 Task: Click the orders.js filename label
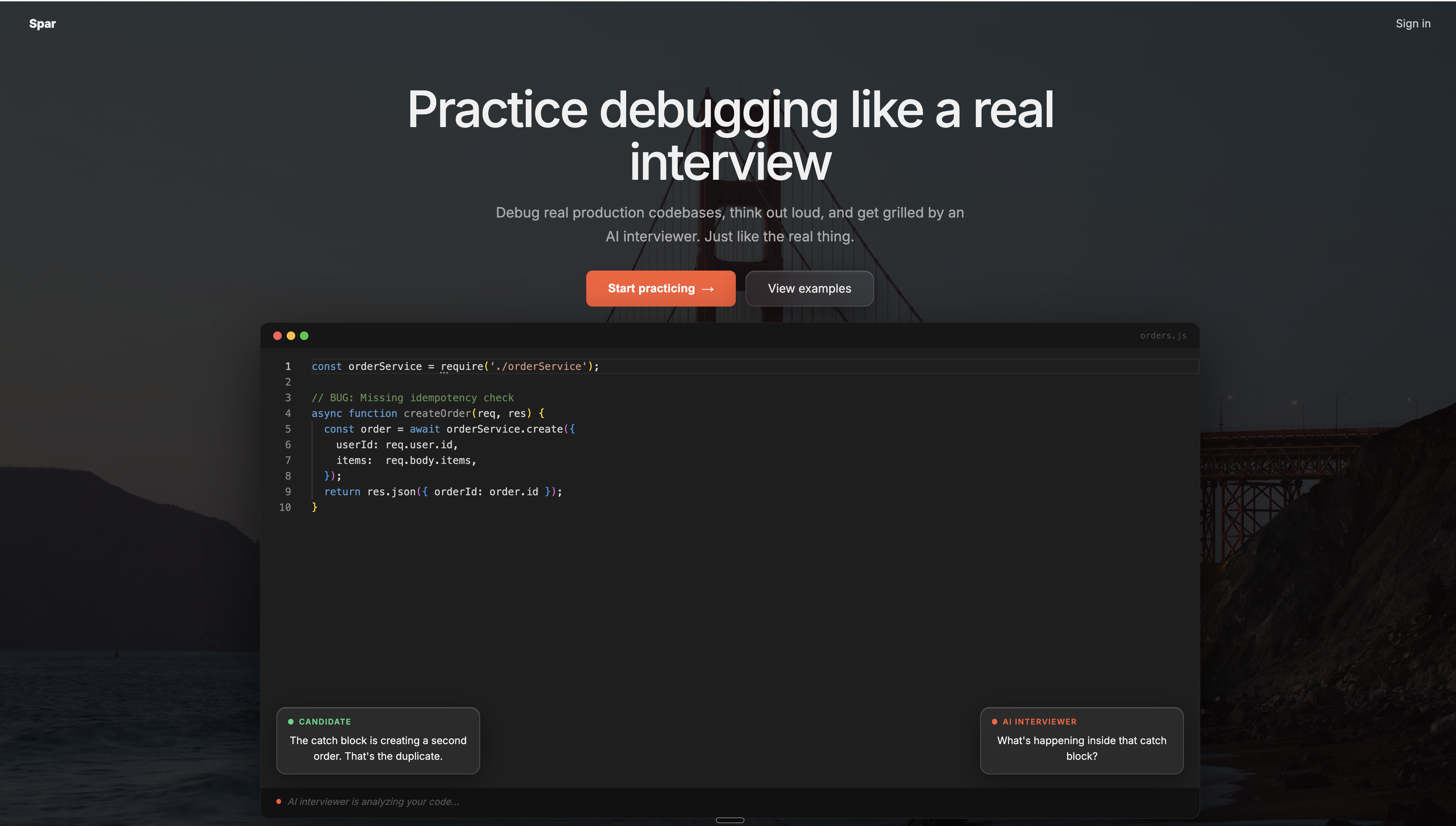pyautogui.click(x=1163, y=336)
